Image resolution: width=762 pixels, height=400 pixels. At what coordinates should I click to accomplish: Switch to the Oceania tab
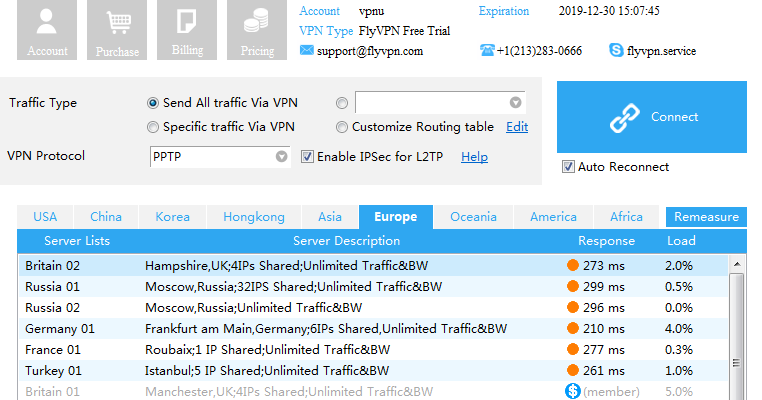pyautogui.click(x=473, y=217)
